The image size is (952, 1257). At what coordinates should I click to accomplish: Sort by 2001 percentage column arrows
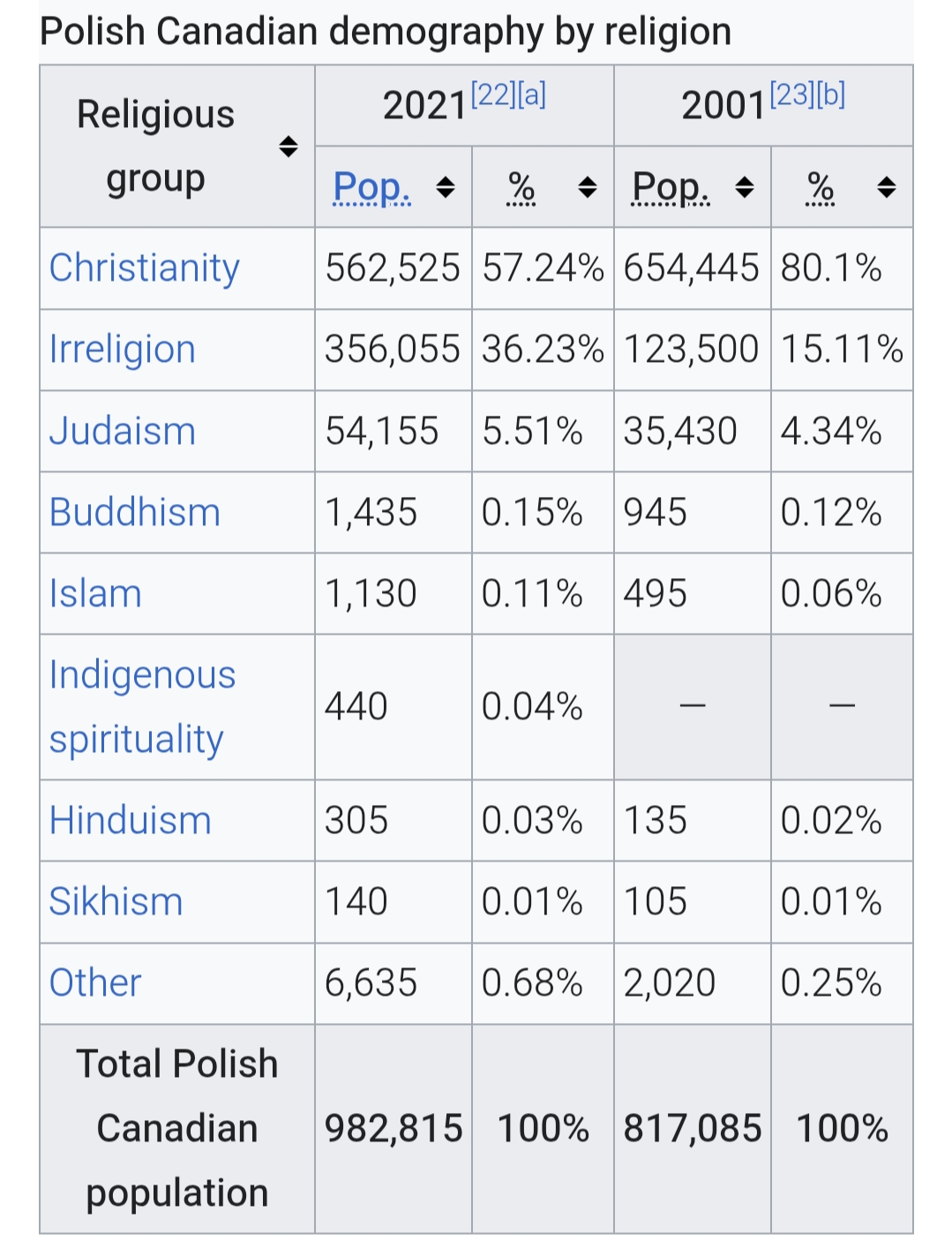tap(887, 187)
